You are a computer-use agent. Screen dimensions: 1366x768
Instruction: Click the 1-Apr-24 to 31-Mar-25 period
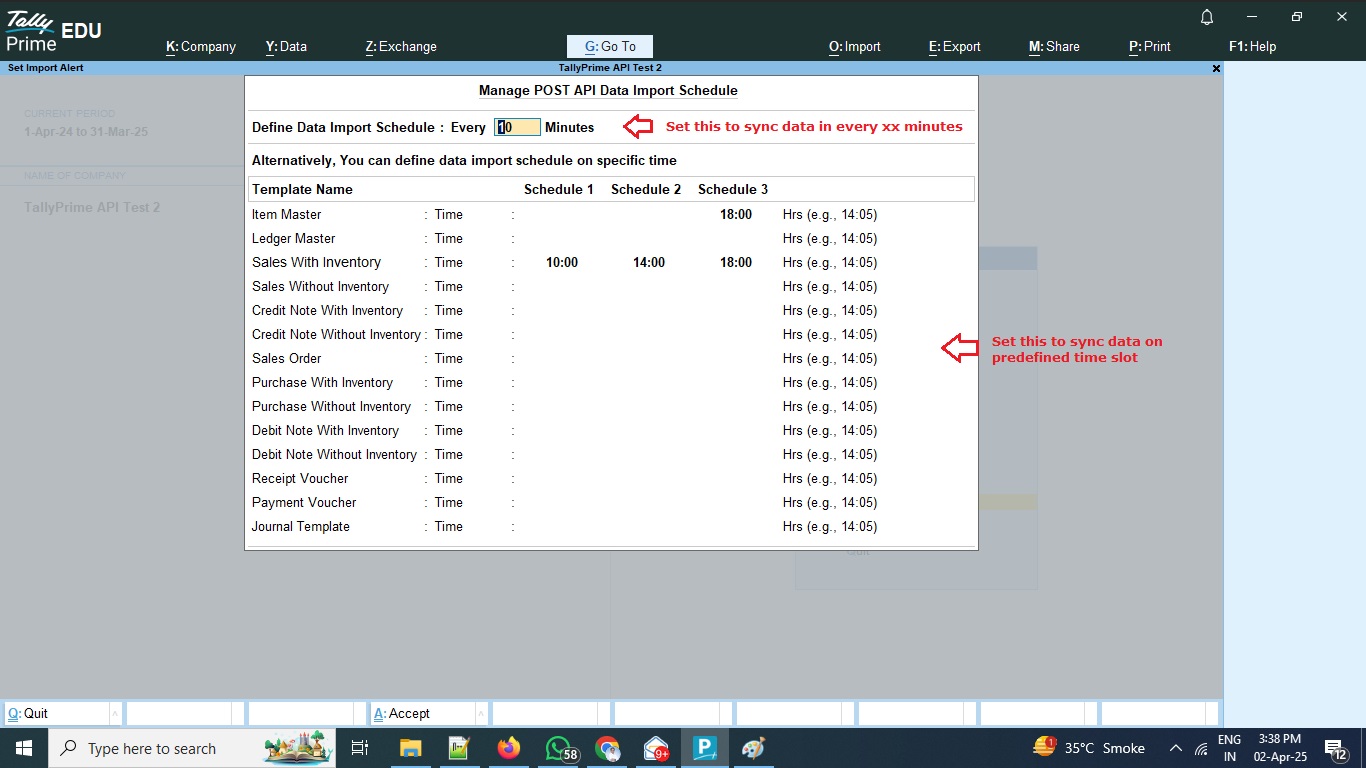tap(86, 131)
